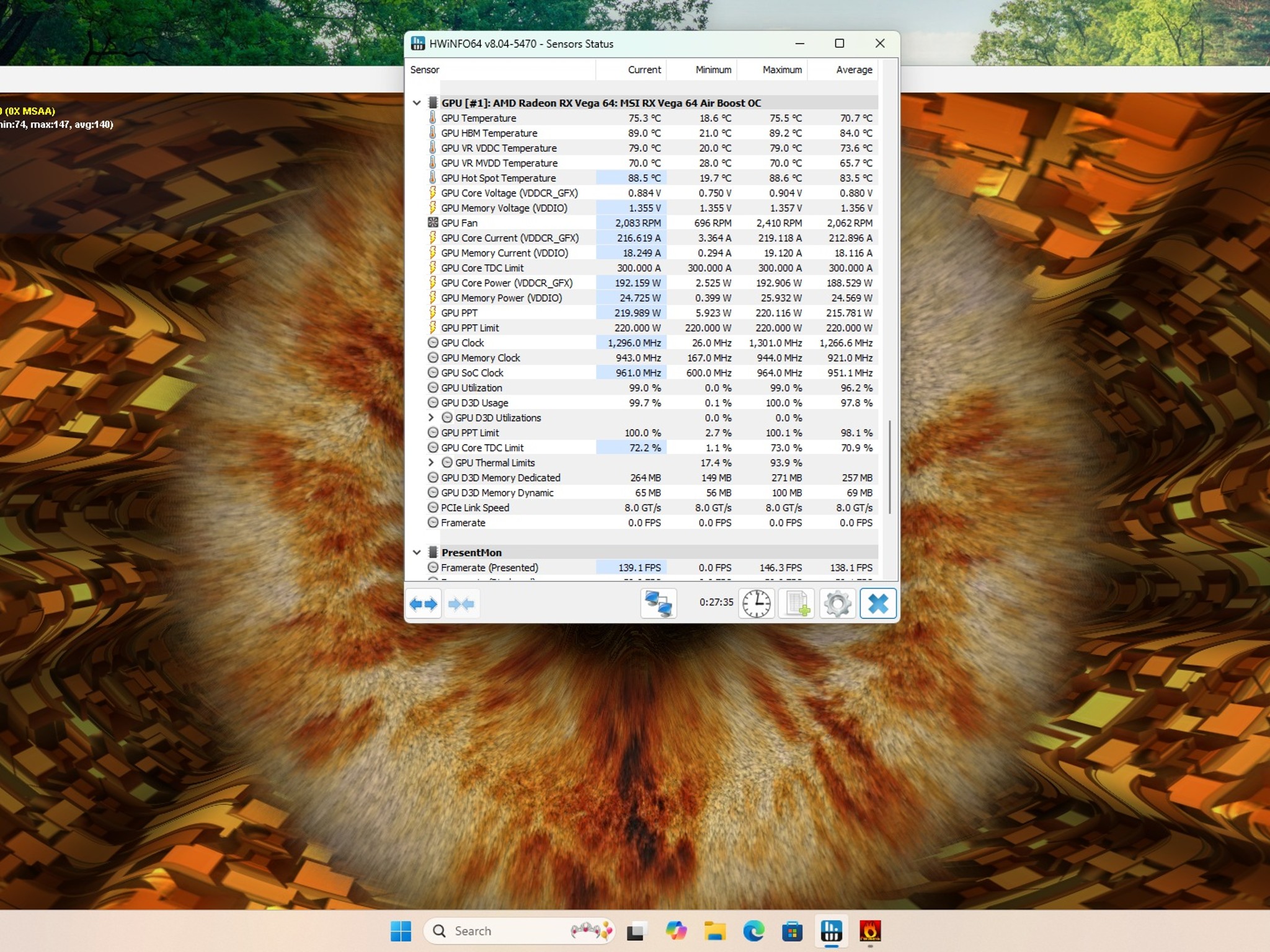Click chip icon of PresentMon header

click(x=433, y=552)
